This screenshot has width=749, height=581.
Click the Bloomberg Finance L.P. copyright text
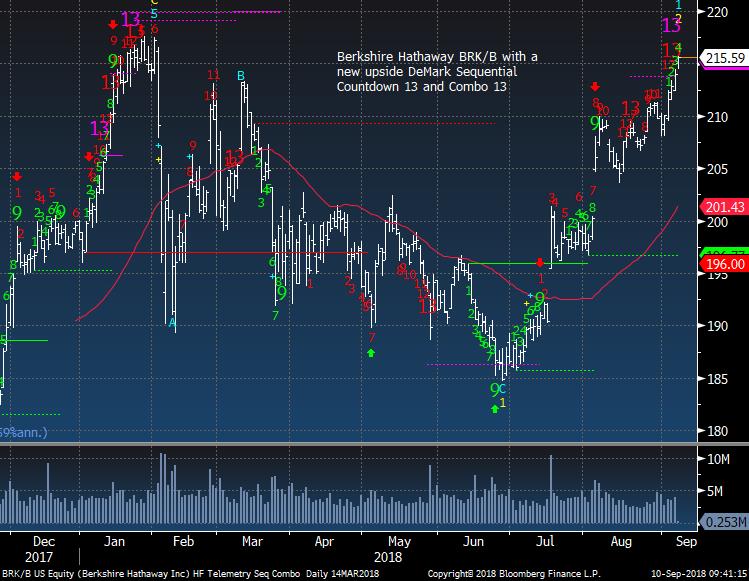coord(514,573)
